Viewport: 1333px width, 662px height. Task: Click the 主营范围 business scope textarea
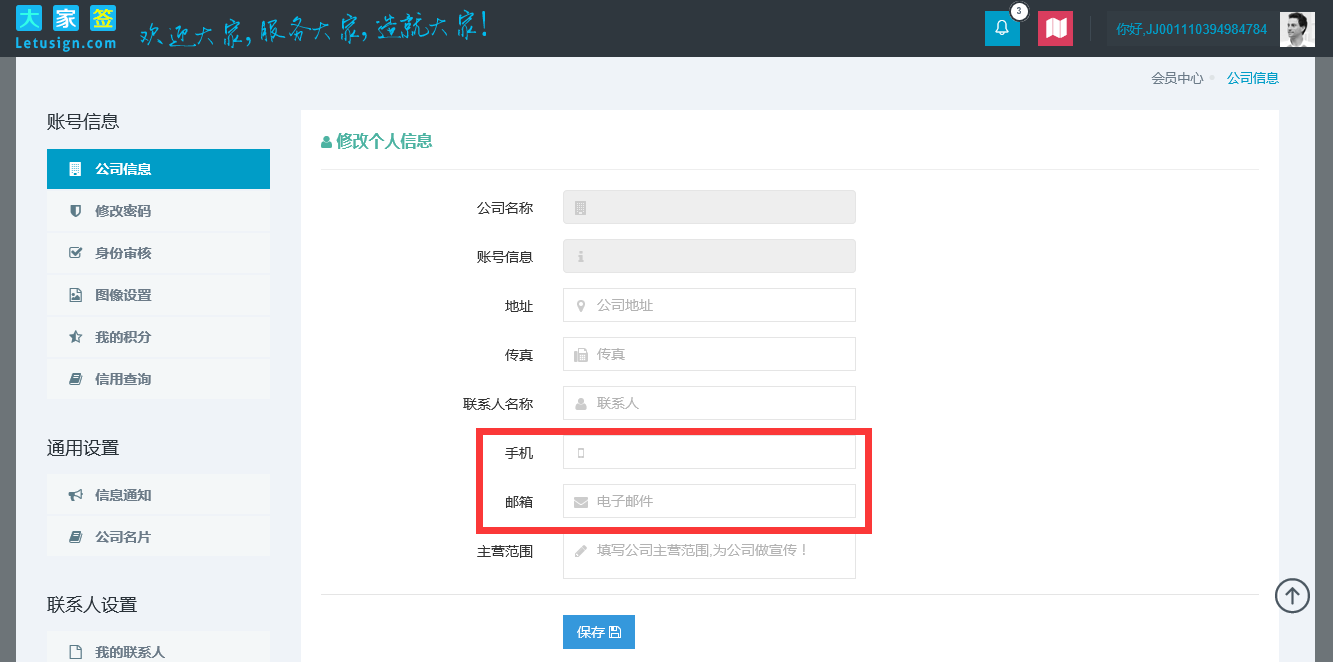(x=720, y=557)
